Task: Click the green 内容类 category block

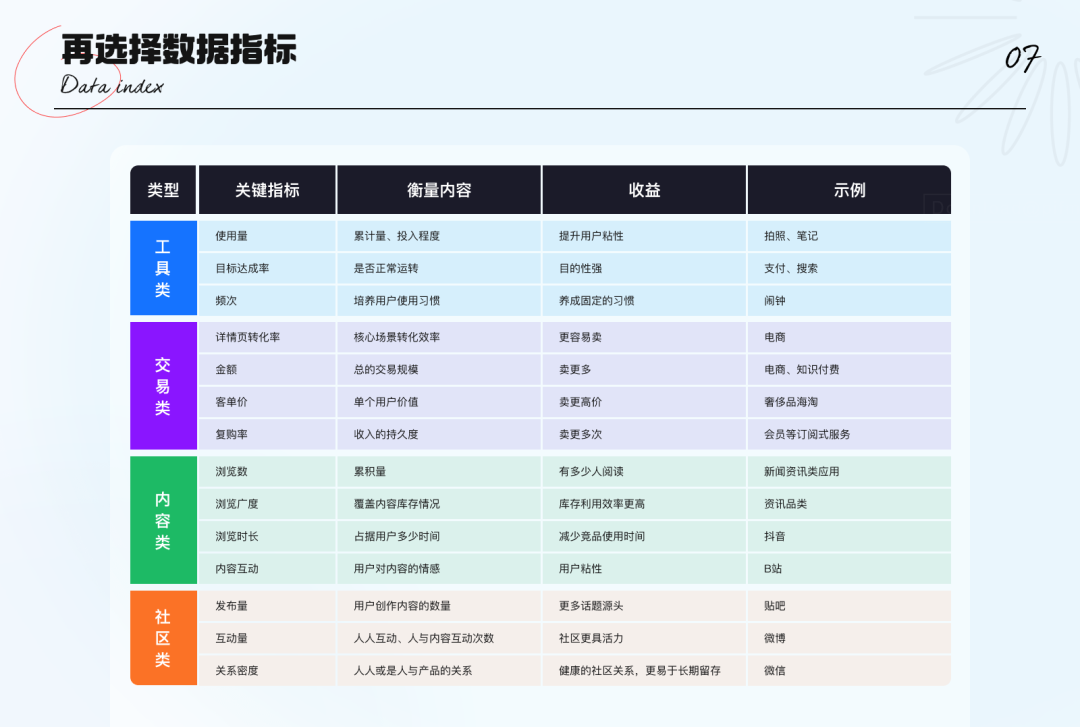Action: pos(163,520)
